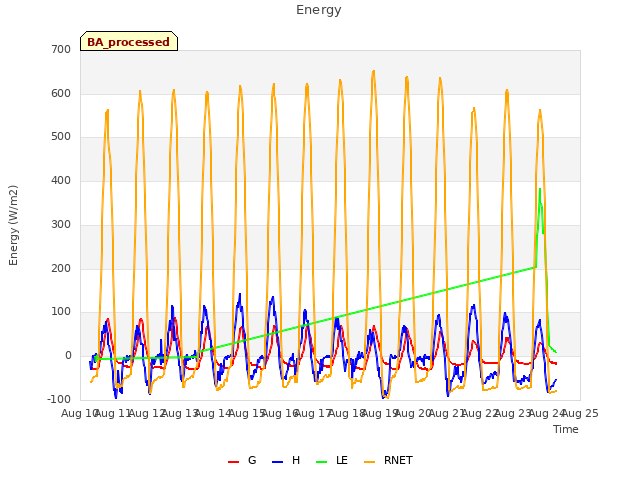
Task: Click the 200 y-axis tick label
Action: coord(61,269)
